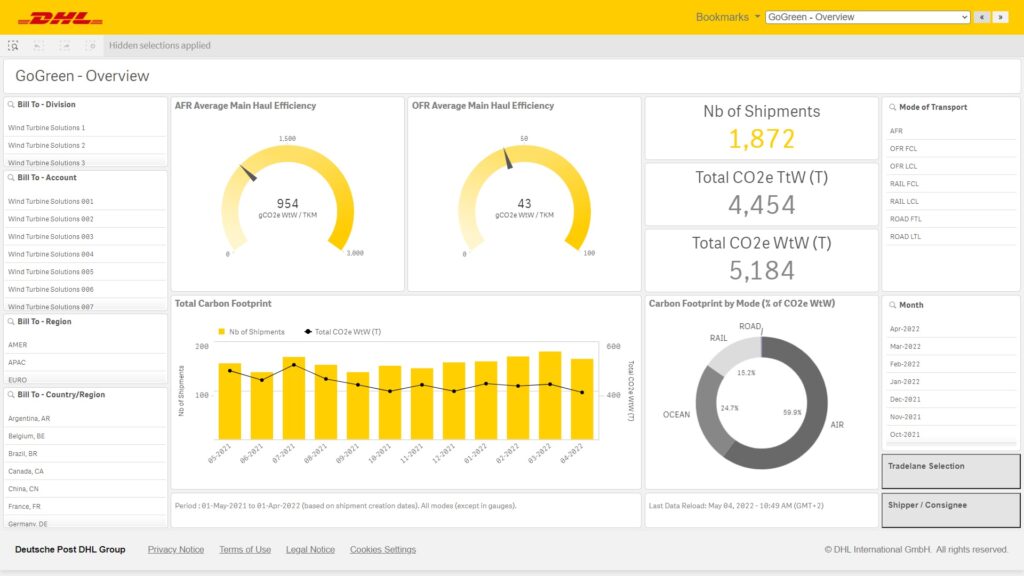The height and width of the screenshot is (576, 1024).
Task: Filter month Oct-2021
Action: [951, 435]
